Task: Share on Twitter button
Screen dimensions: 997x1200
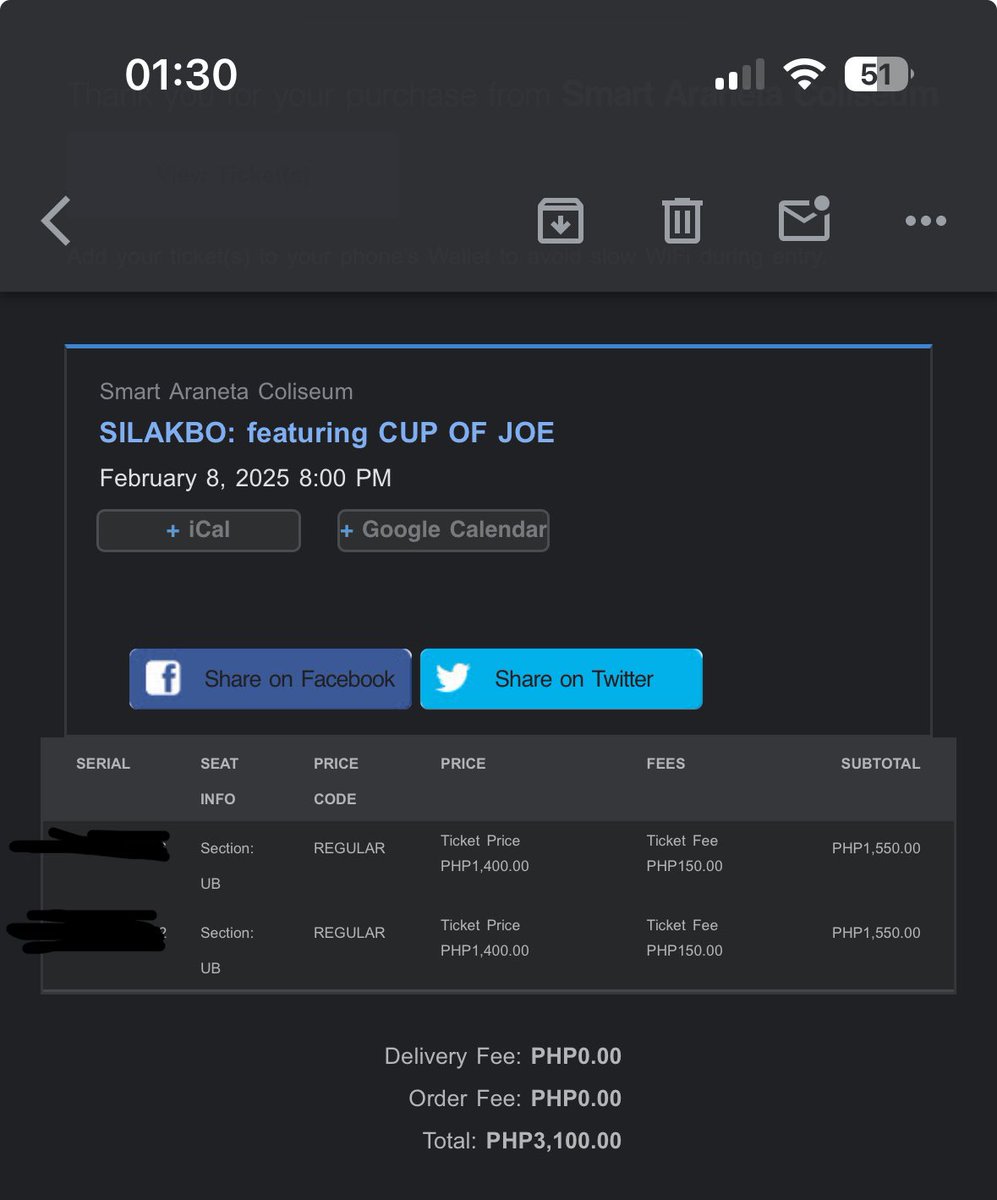Action: tap(561, 679)
